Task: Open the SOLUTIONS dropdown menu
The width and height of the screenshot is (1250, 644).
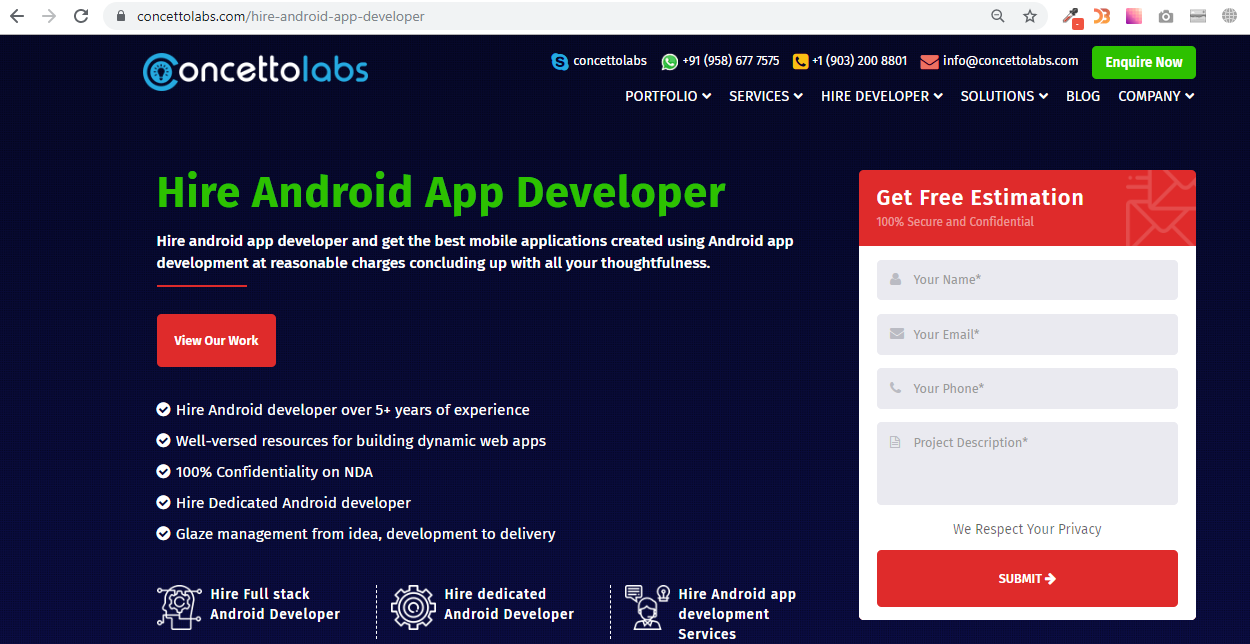Action: [1004, 96]
